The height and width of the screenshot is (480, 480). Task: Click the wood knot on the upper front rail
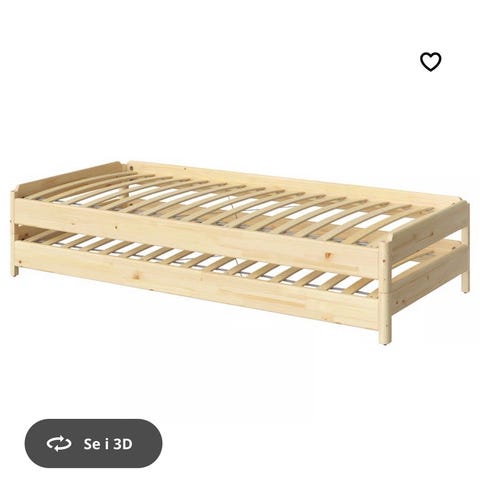pos(329,255)
